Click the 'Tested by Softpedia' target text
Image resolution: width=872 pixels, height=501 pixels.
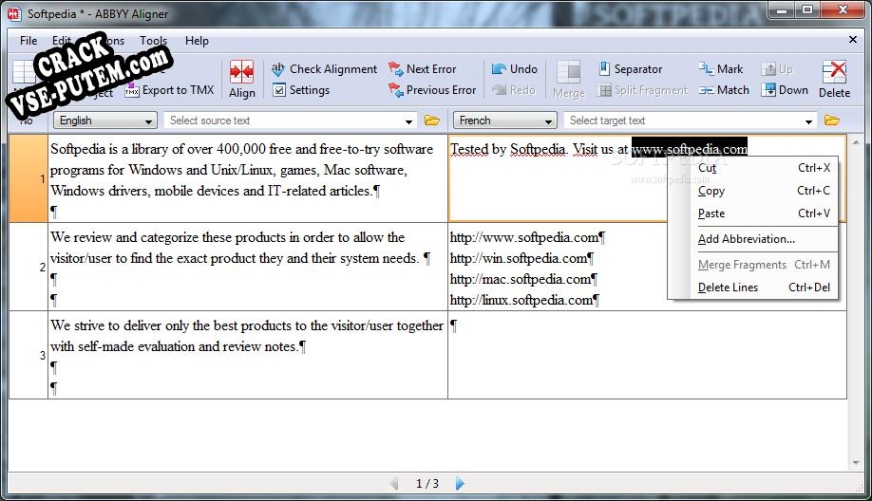point(508,149)
